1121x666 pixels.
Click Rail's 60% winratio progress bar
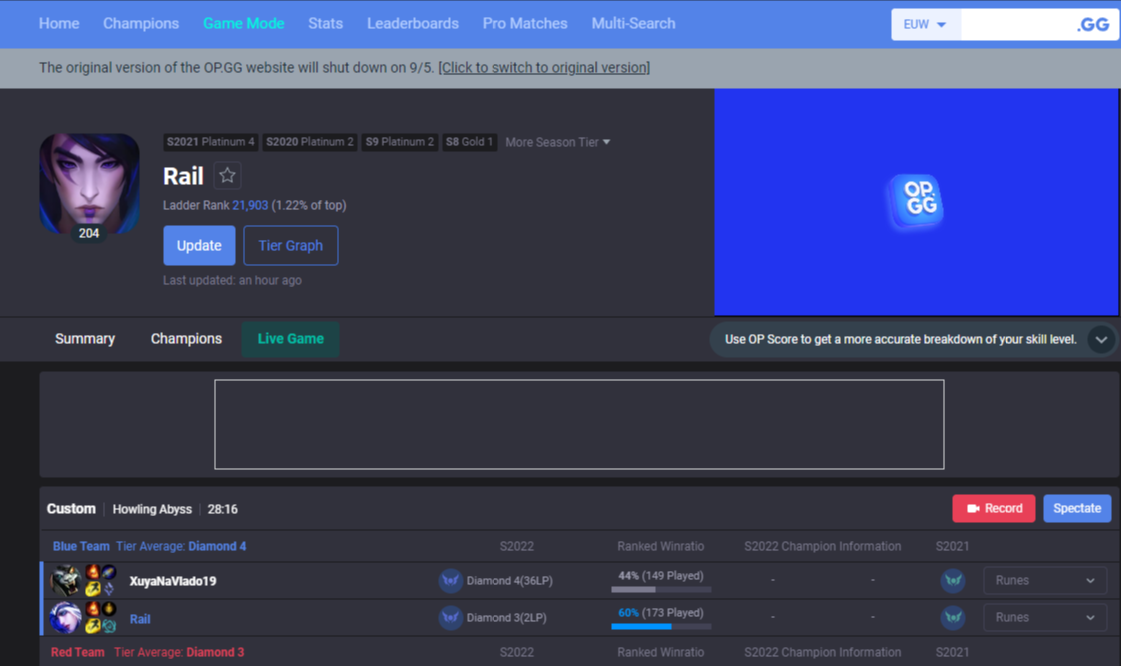tap(661, 627)
